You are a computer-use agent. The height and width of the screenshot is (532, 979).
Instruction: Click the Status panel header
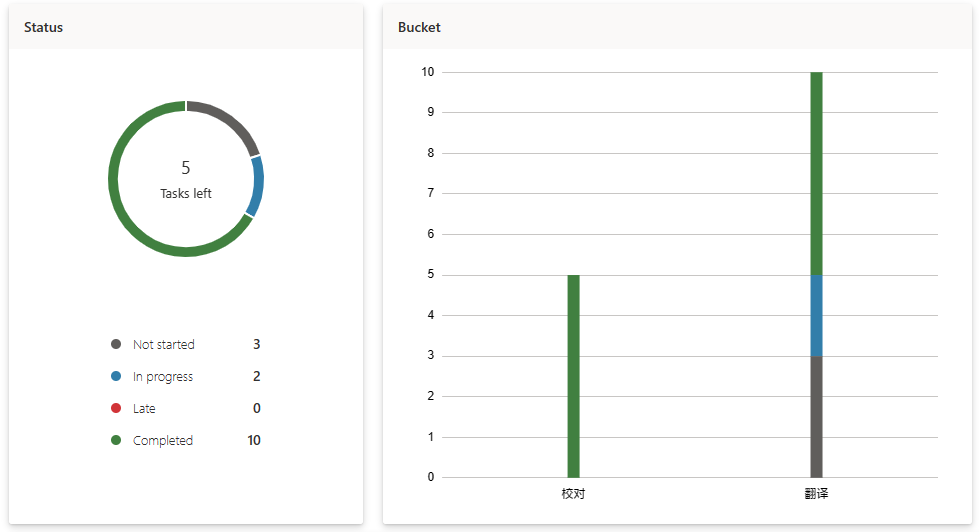[44, 28]
